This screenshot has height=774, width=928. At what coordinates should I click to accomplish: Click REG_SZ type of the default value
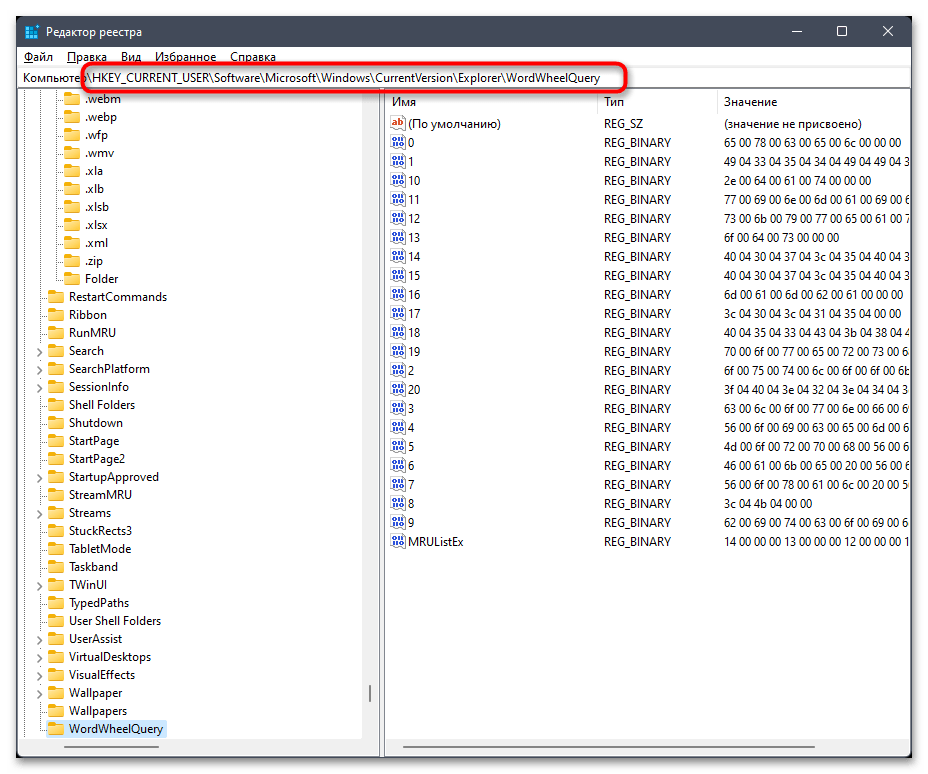623,124
